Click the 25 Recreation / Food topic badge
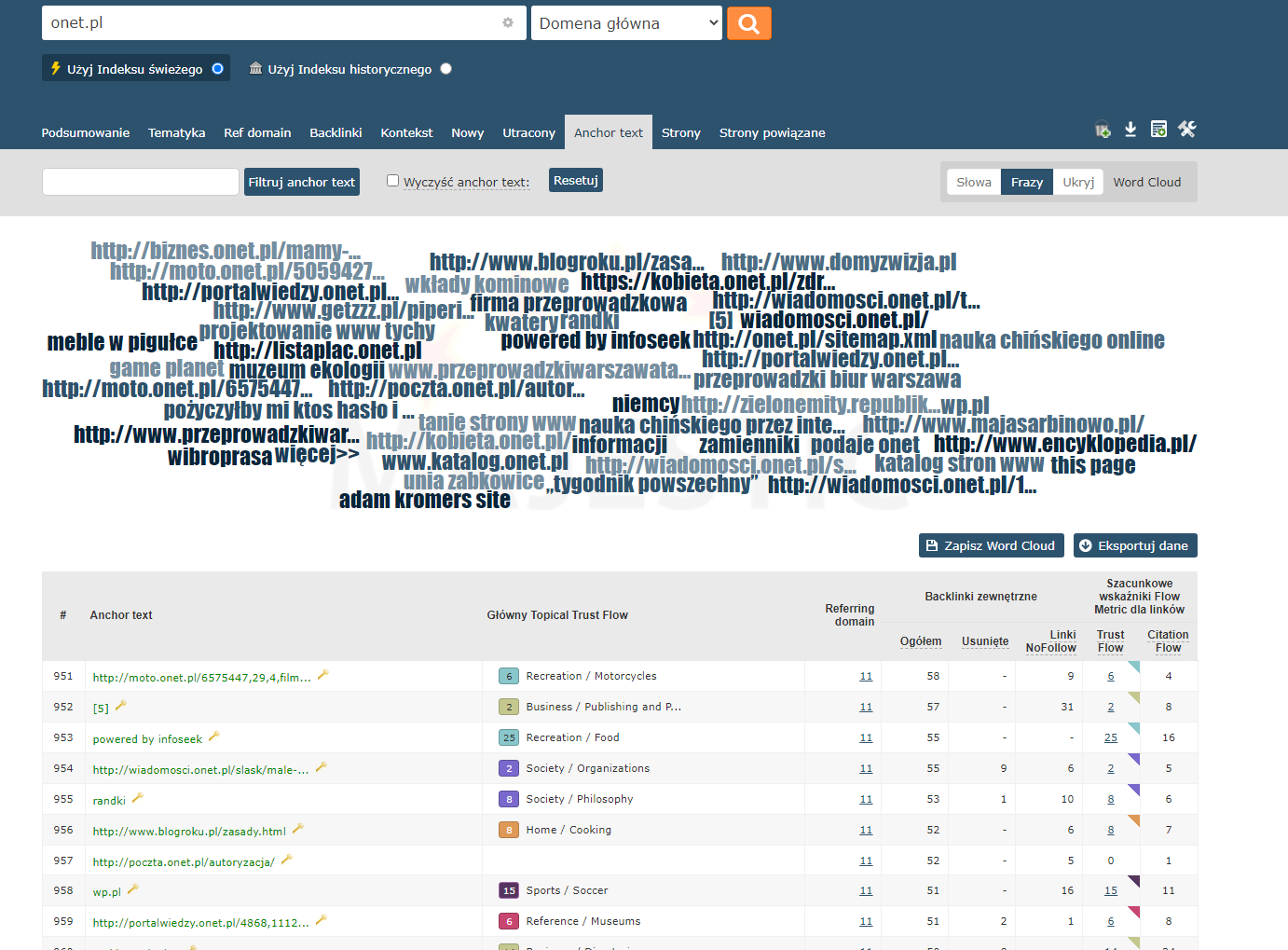 [x=509, y=737]
